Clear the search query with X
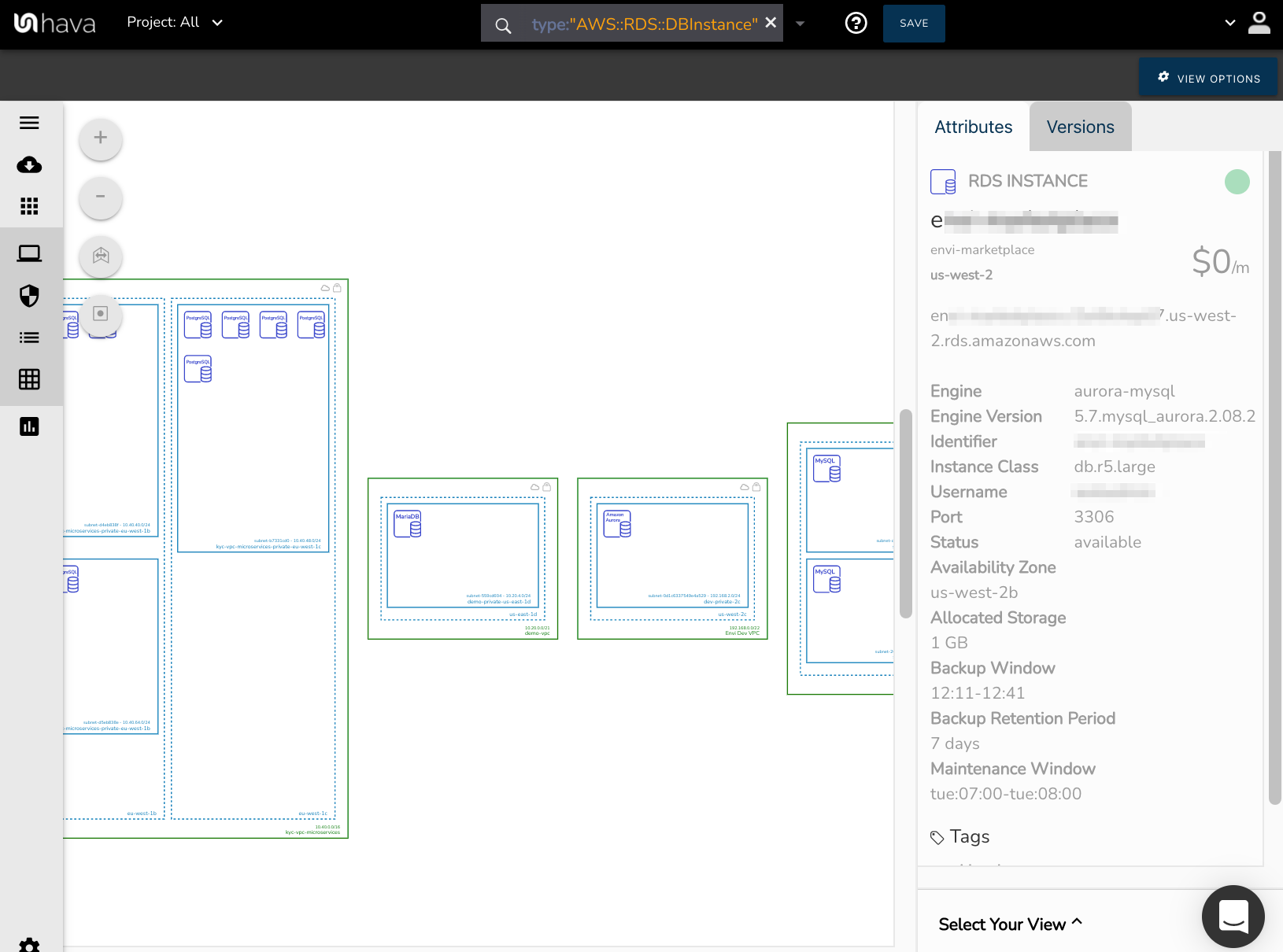1283x952 pixels. [771, 23]
